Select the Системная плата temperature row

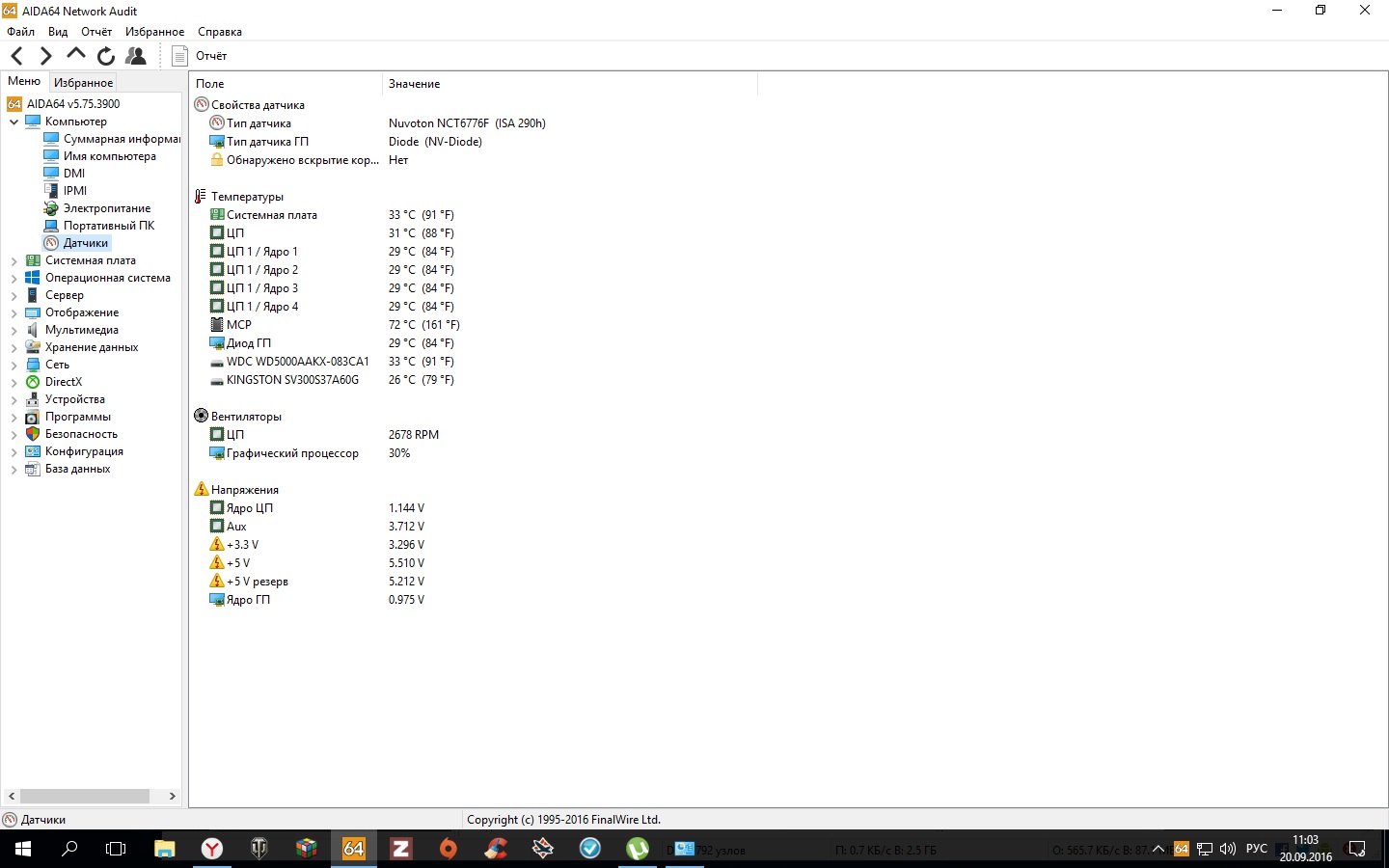coord(271,215)
